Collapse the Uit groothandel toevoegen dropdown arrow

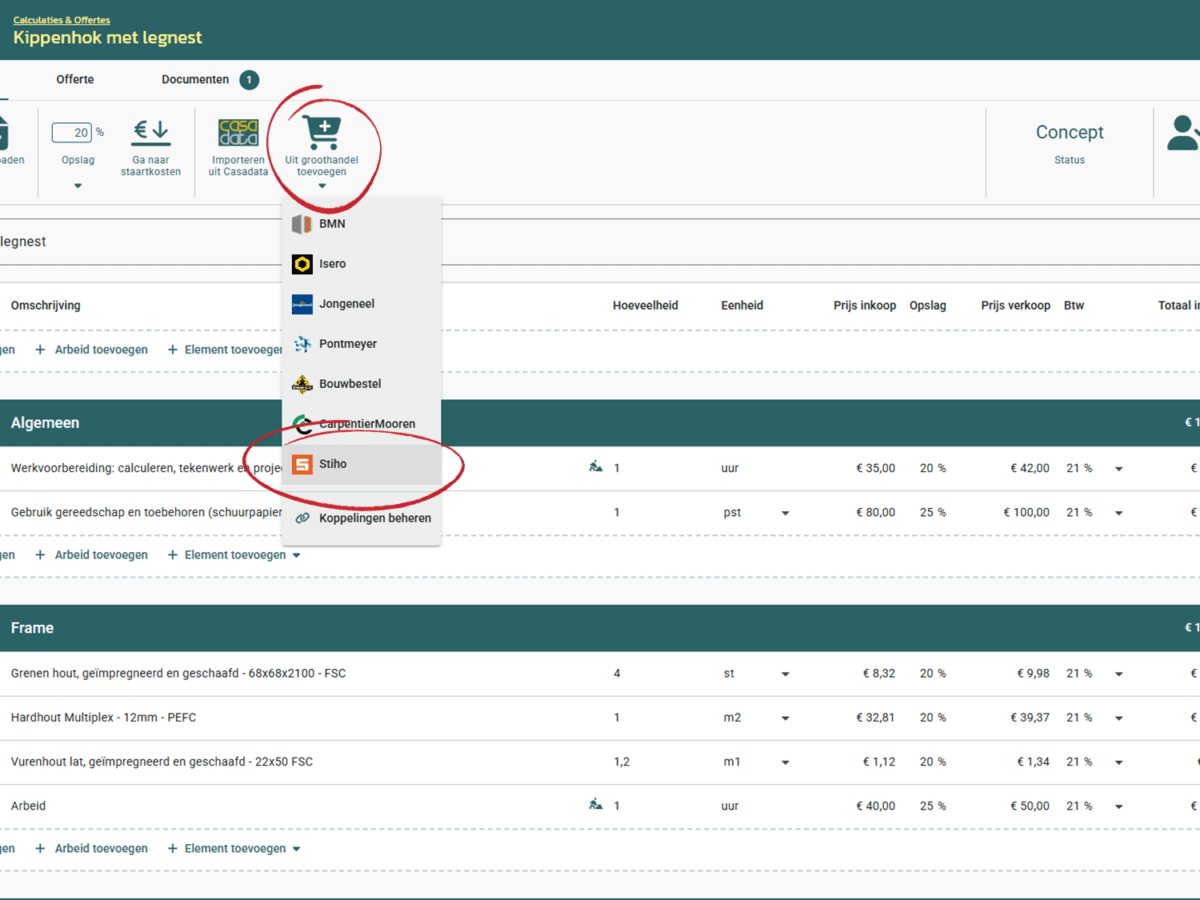pyautogui.click(x=322, y=186)
